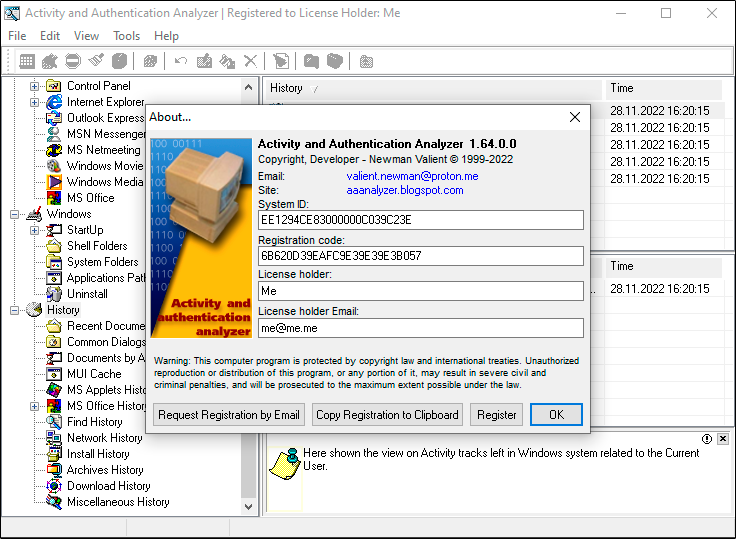Click the upper Time column header
The width and height of the screenshot is (736, 539).
click(663, 88)
